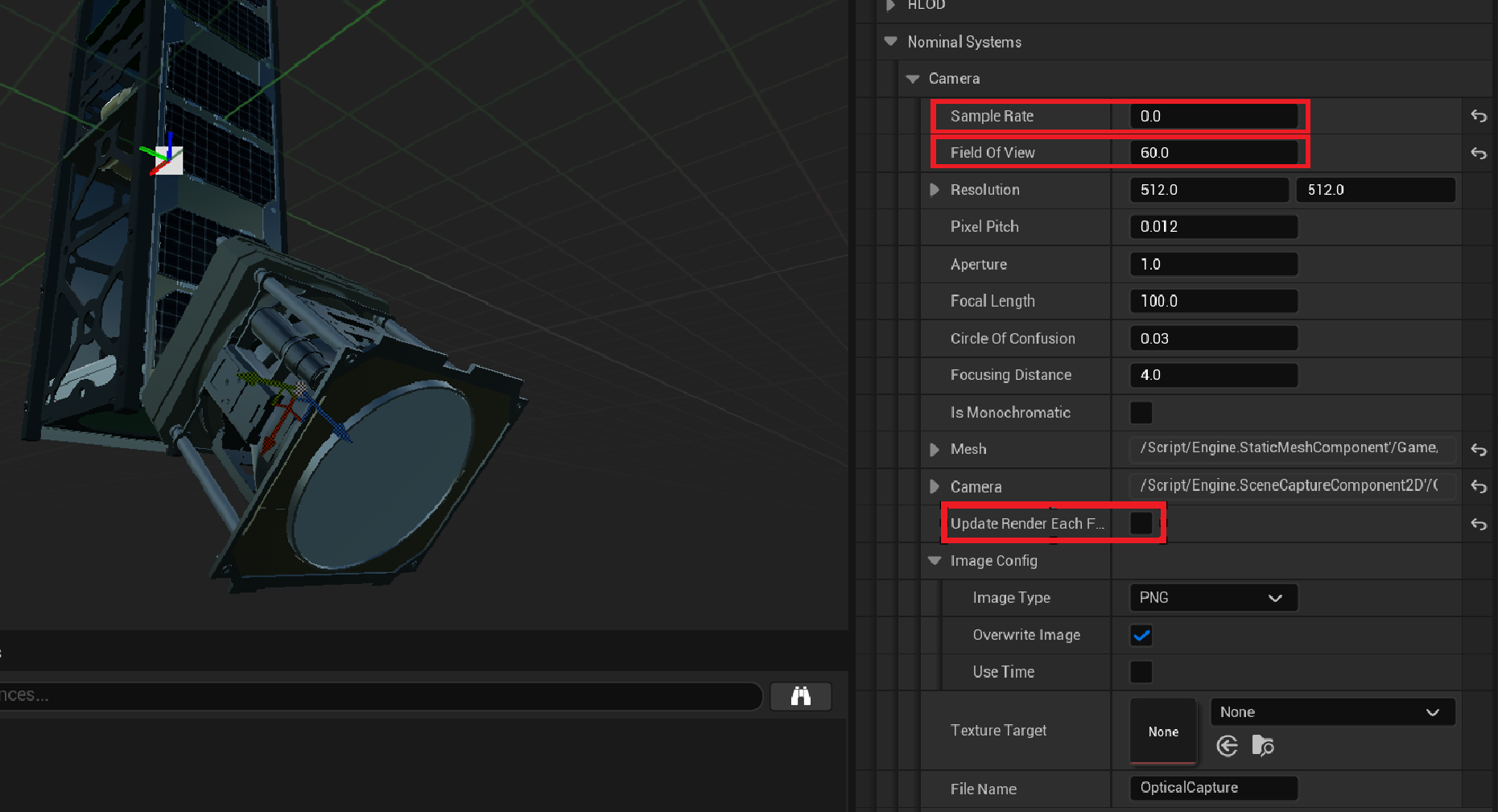Open the Image Type PNG dropdown

pos(1212,598)
